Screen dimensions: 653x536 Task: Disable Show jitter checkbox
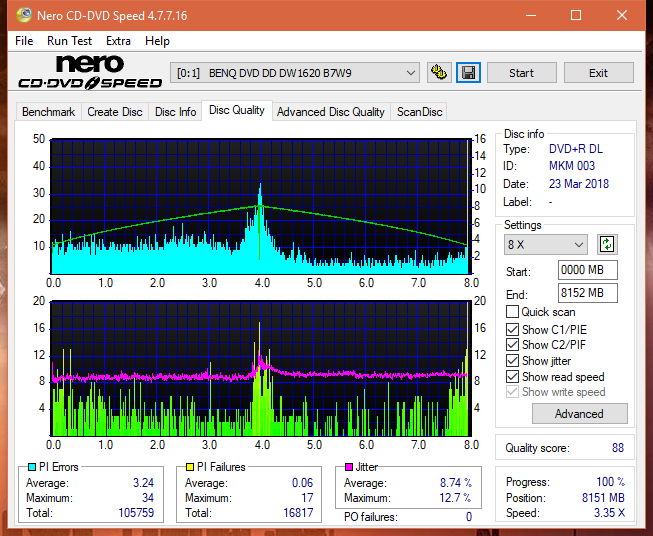click(512, 361)
